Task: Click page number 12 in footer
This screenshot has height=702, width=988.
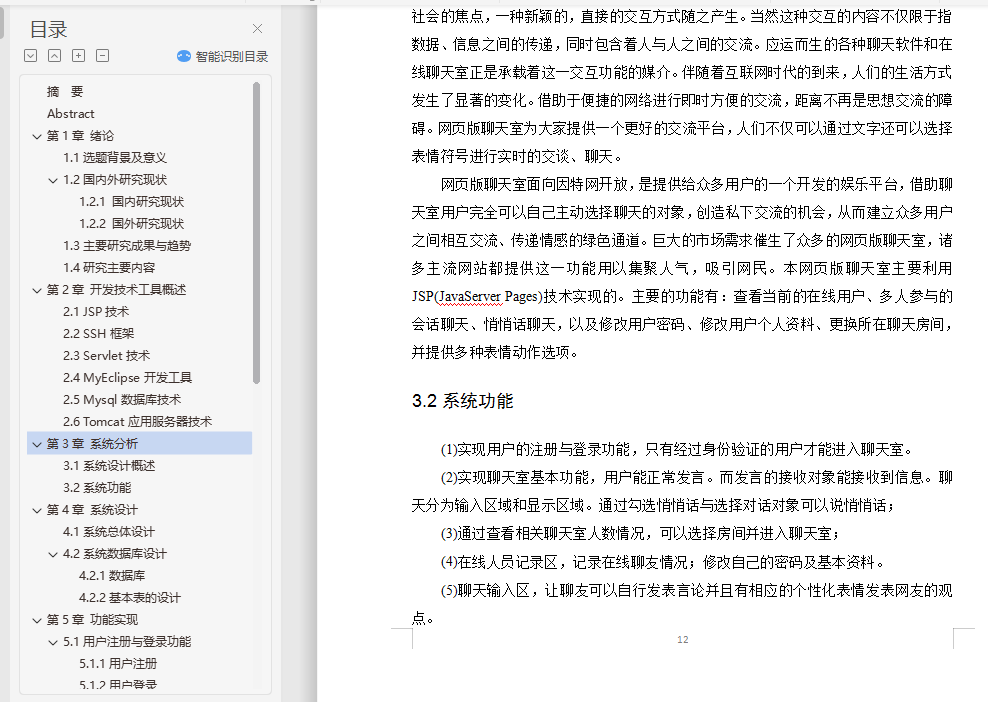Action: pos(682,640)
